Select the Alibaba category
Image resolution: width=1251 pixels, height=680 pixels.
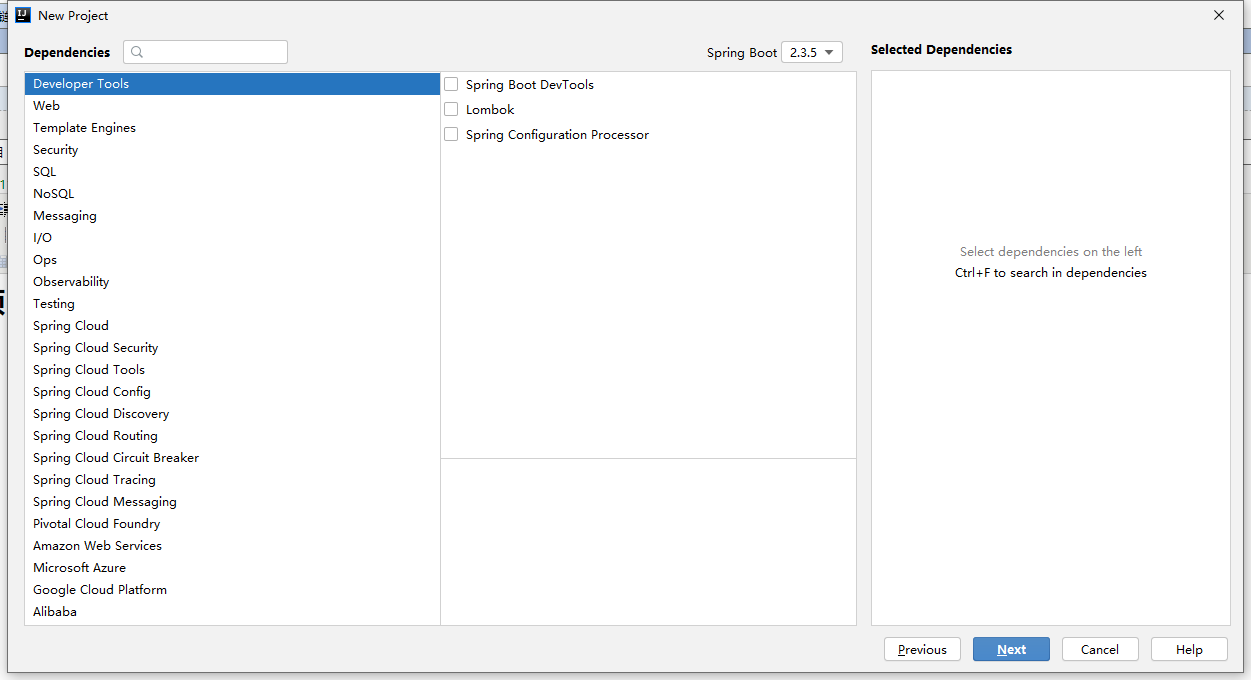click(232, 612)
